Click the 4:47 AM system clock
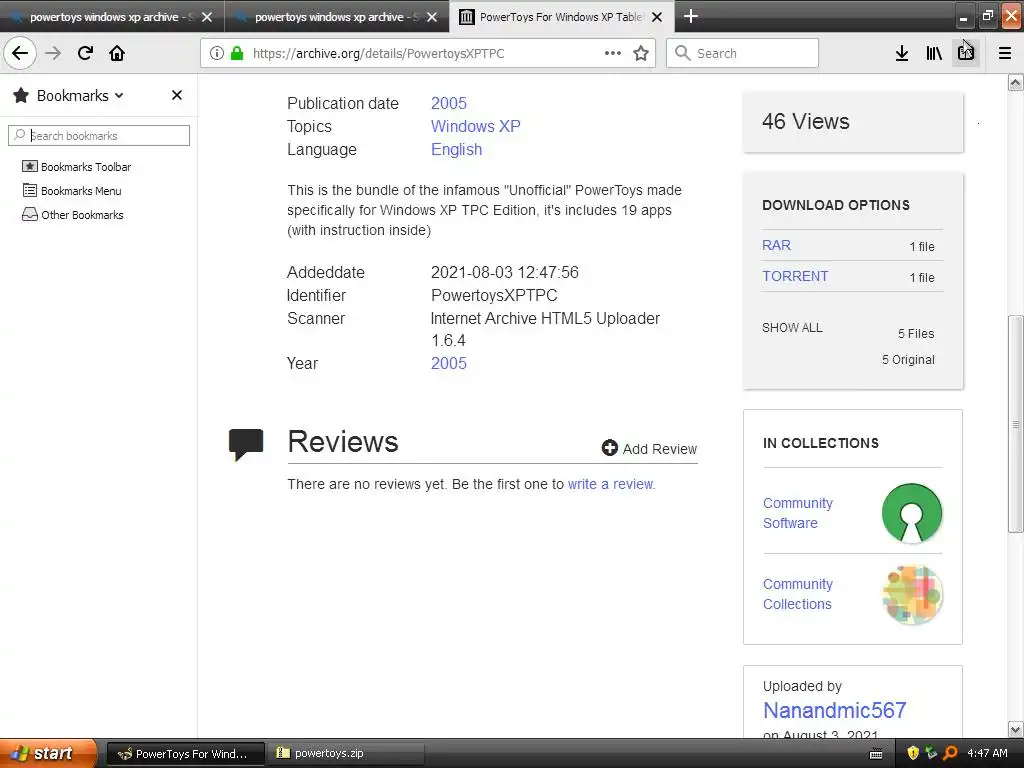1024x768 pixels. [x=987, y=753]
